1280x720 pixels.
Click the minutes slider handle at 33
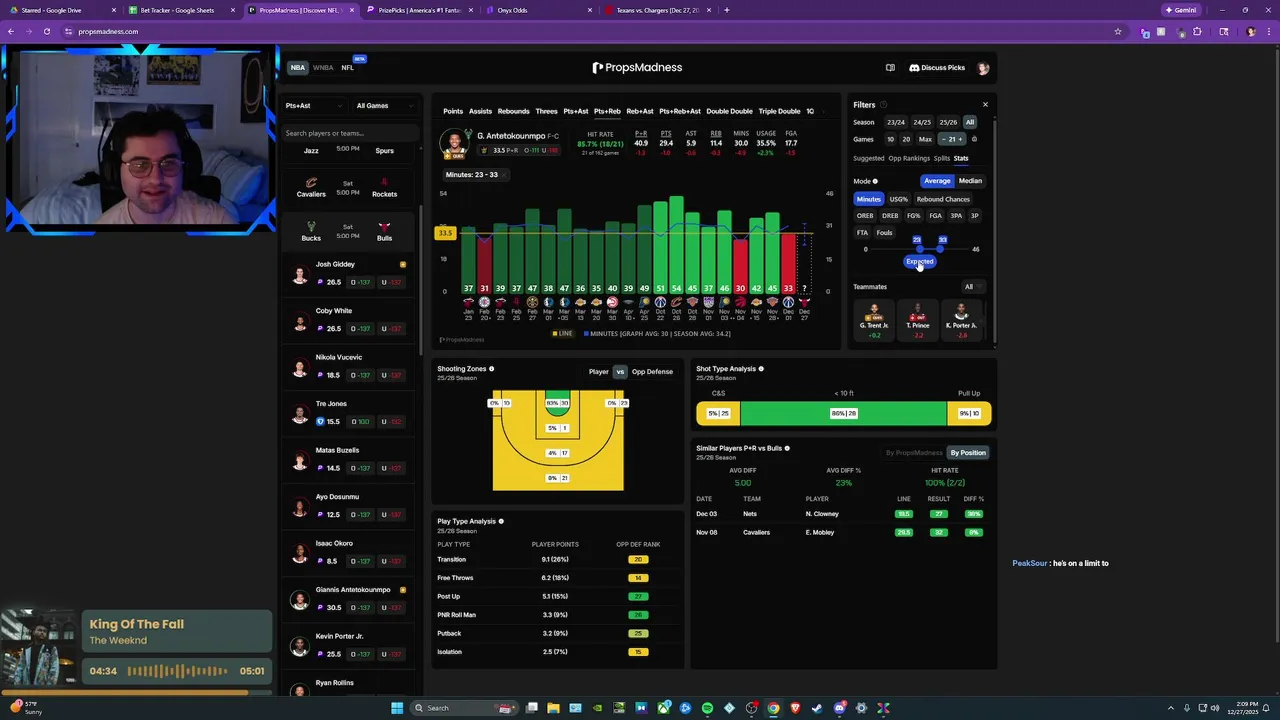tap(942, 248)
